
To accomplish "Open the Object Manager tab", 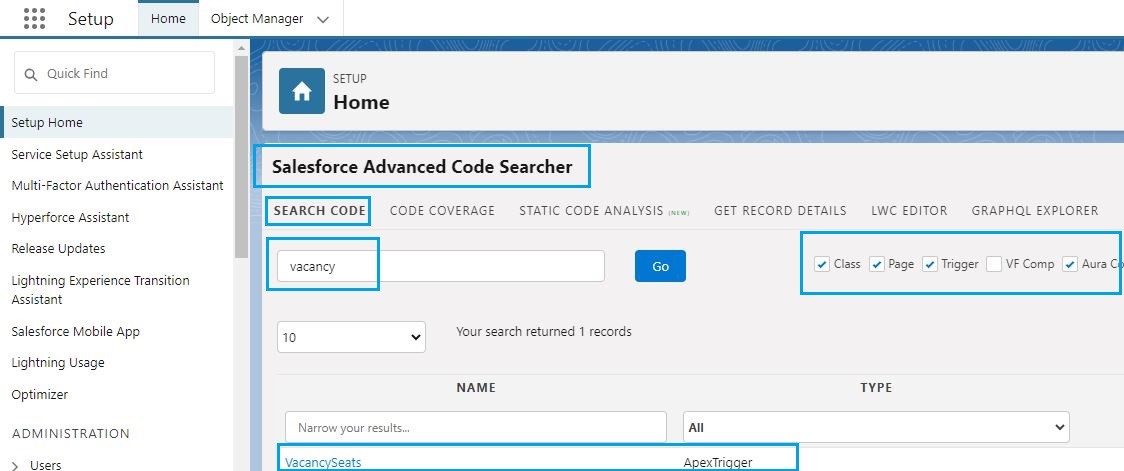I will tap(257, 19).
